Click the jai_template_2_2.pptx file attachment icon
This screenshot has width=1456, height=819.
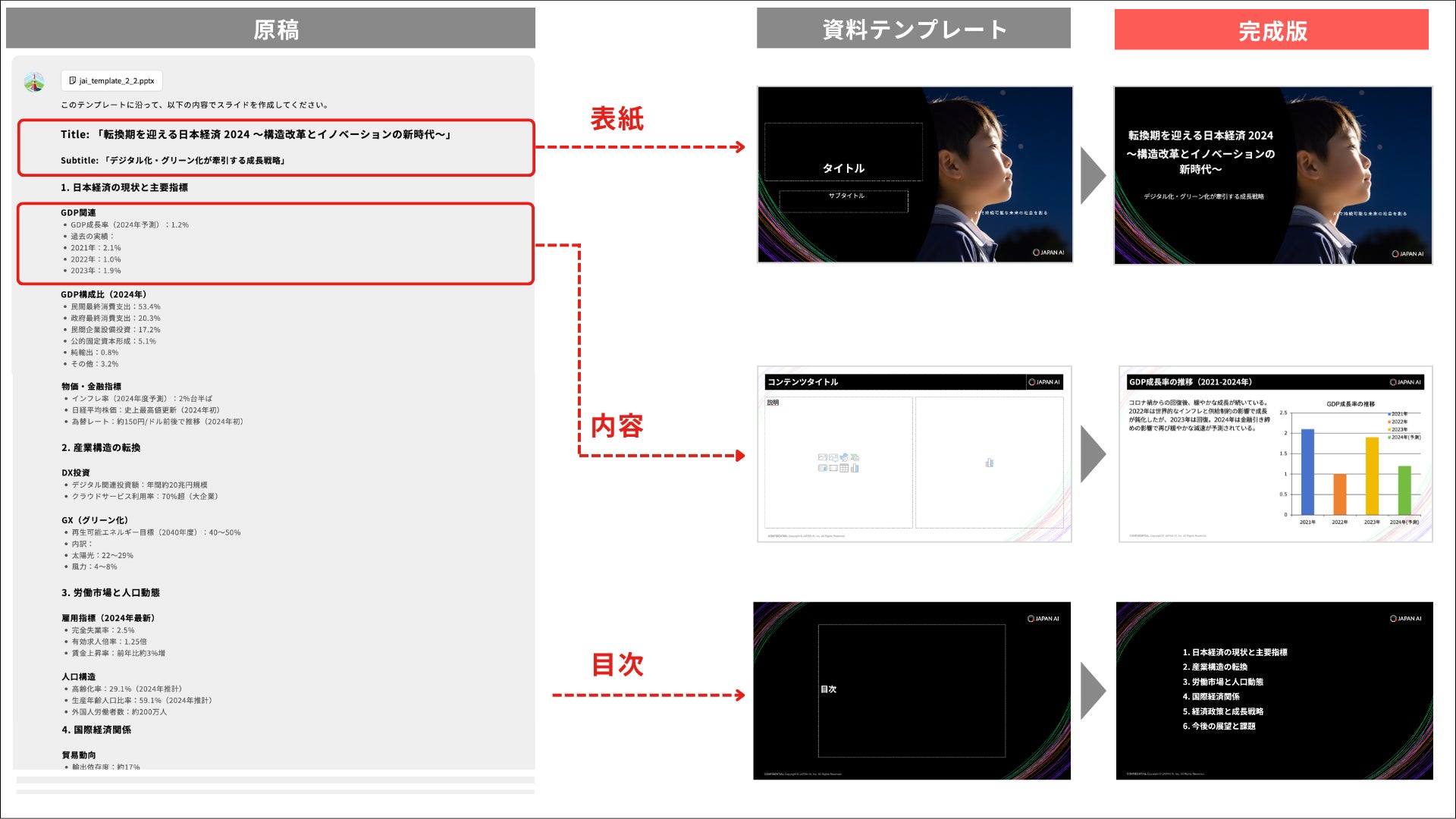(73, 80)
